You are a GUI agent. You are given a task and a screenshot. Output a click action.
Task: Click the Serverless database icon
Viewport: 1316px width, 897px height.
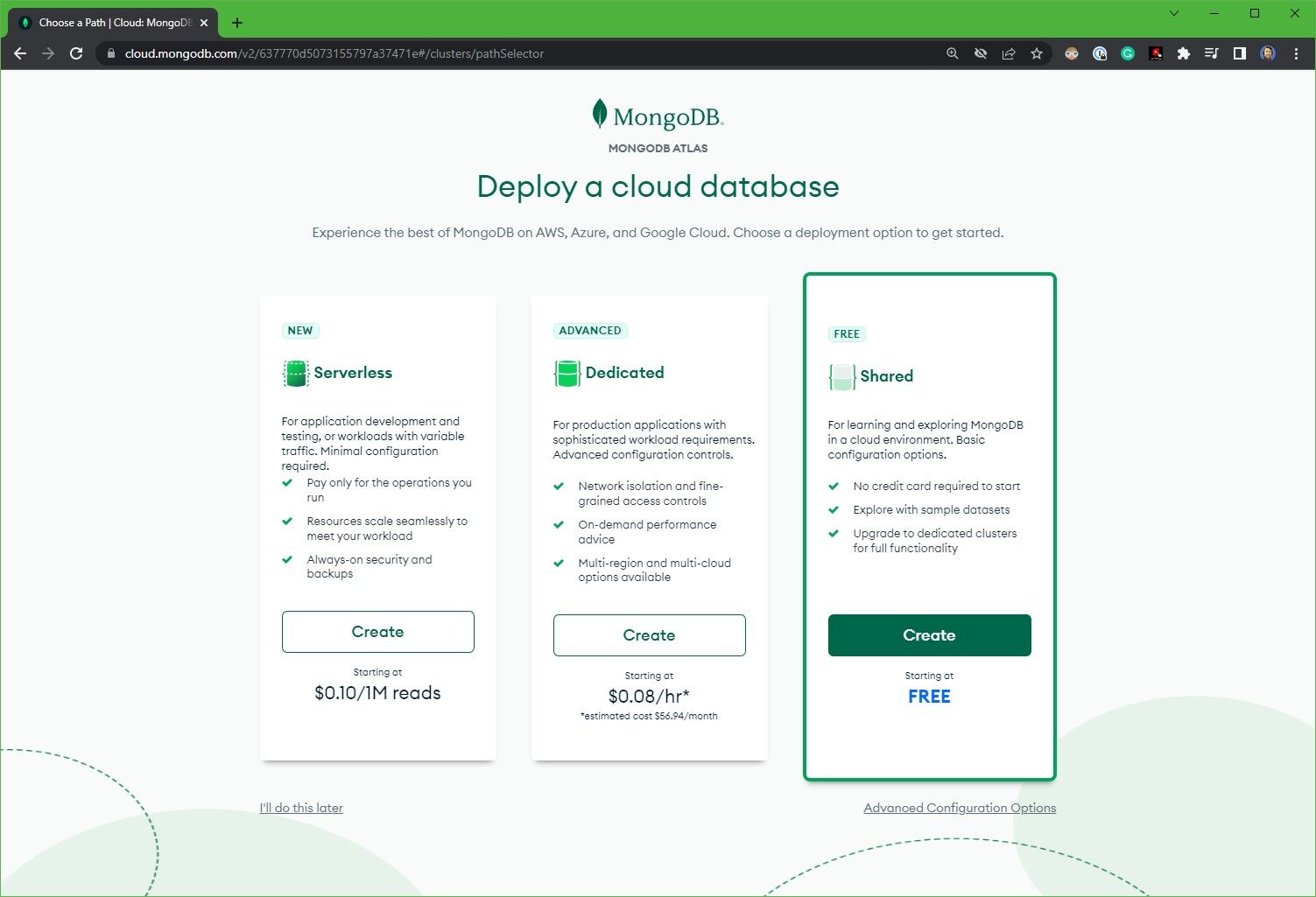(x=294, y=372)
